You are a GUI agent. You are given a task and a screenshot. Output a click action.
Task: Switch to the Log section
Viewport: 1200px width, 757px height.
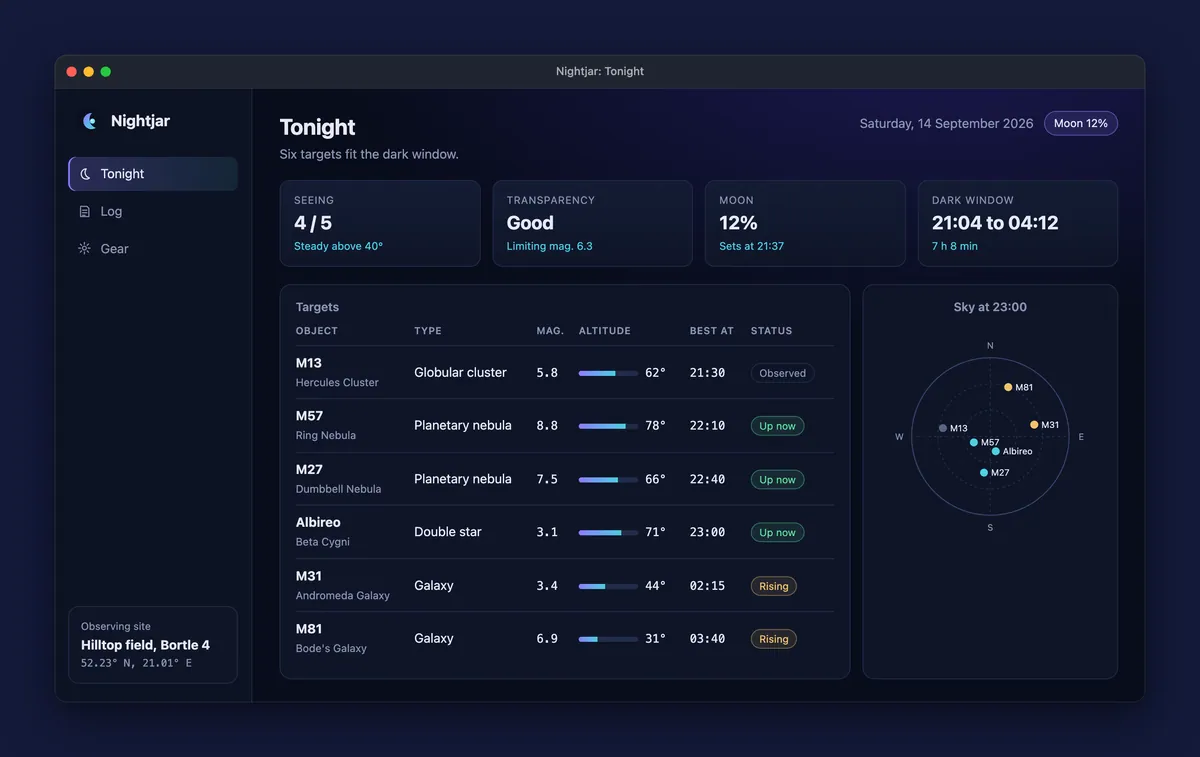pos(153,211)
